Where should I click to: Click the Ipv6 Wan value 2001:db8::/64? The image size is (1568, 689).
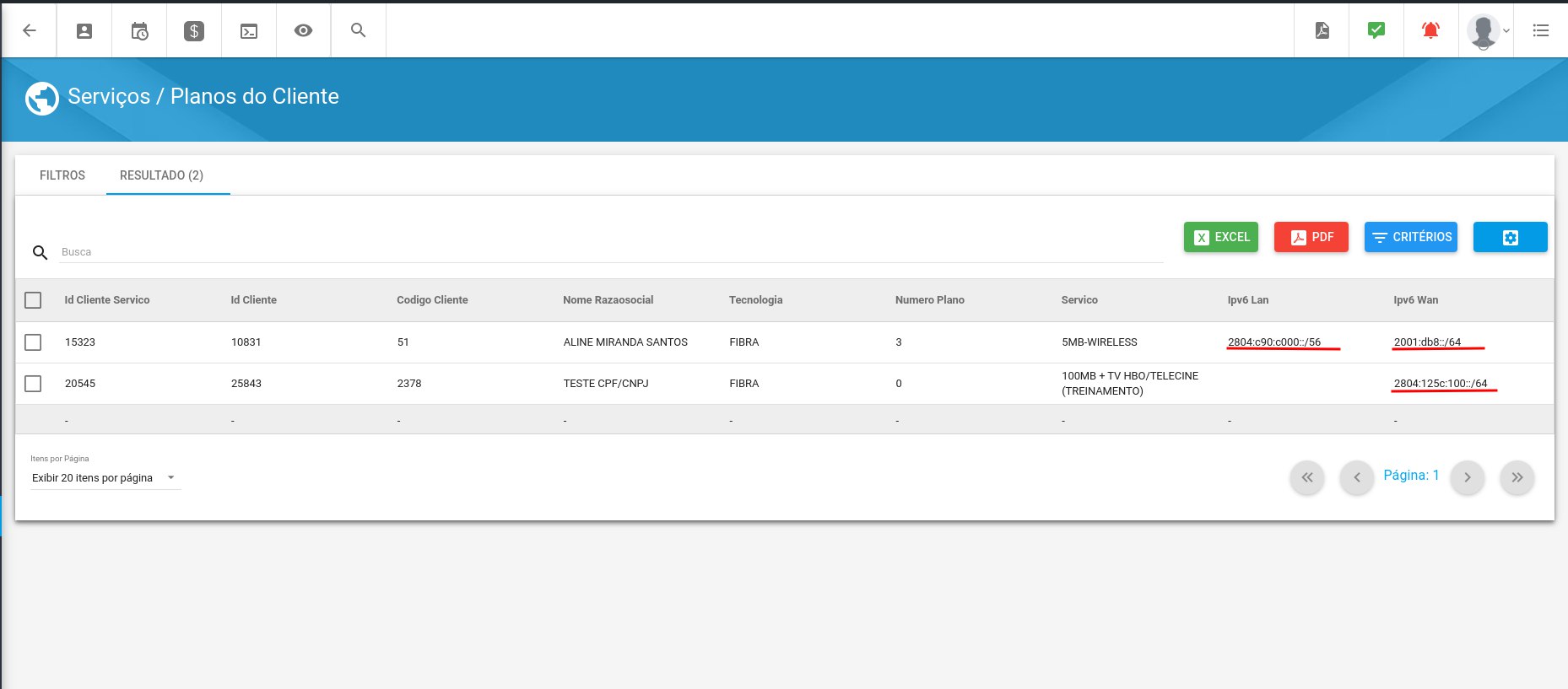(1427, 342)
